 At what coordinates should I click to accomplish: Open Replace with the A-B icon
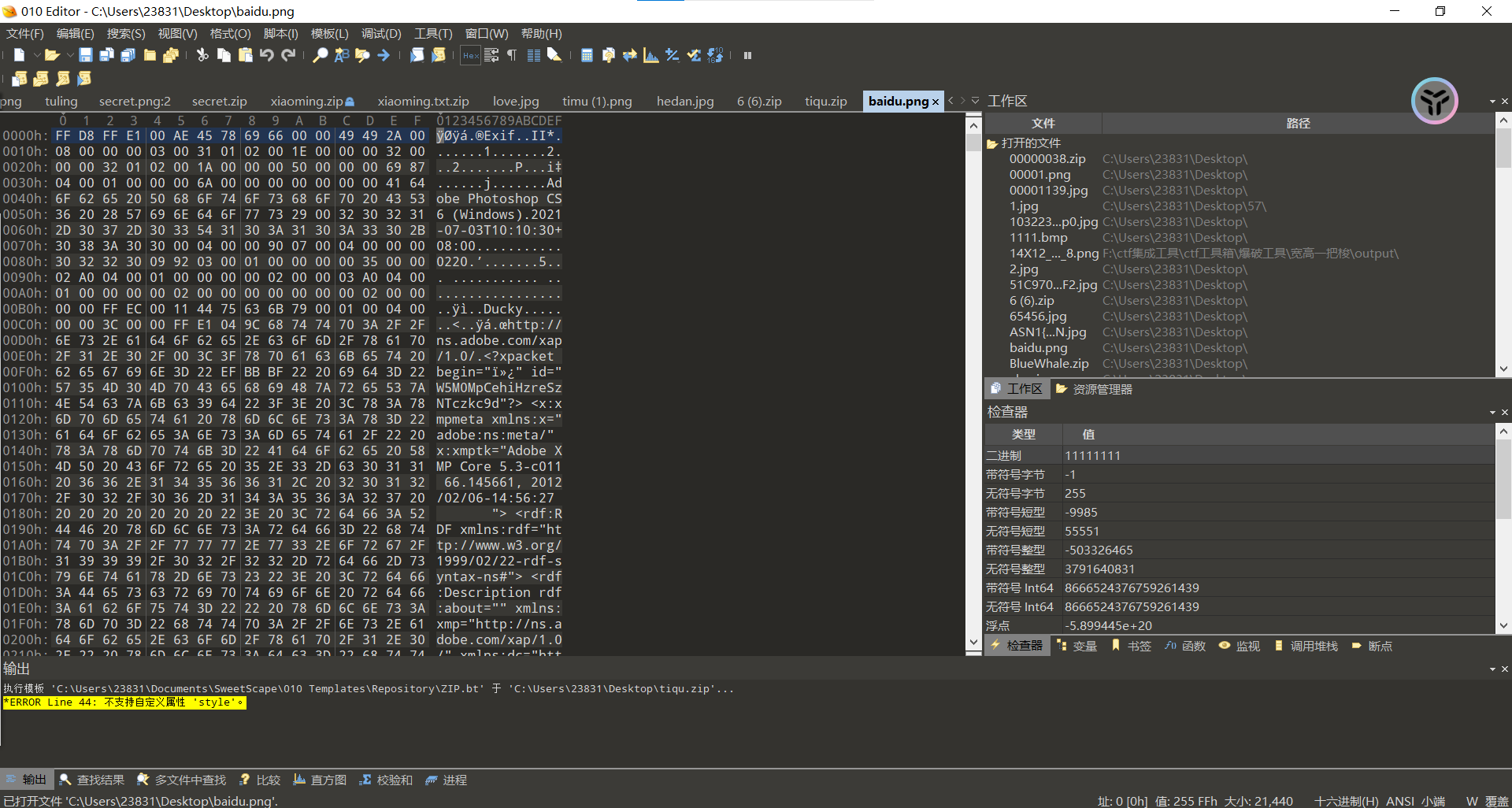coord(341,55)
